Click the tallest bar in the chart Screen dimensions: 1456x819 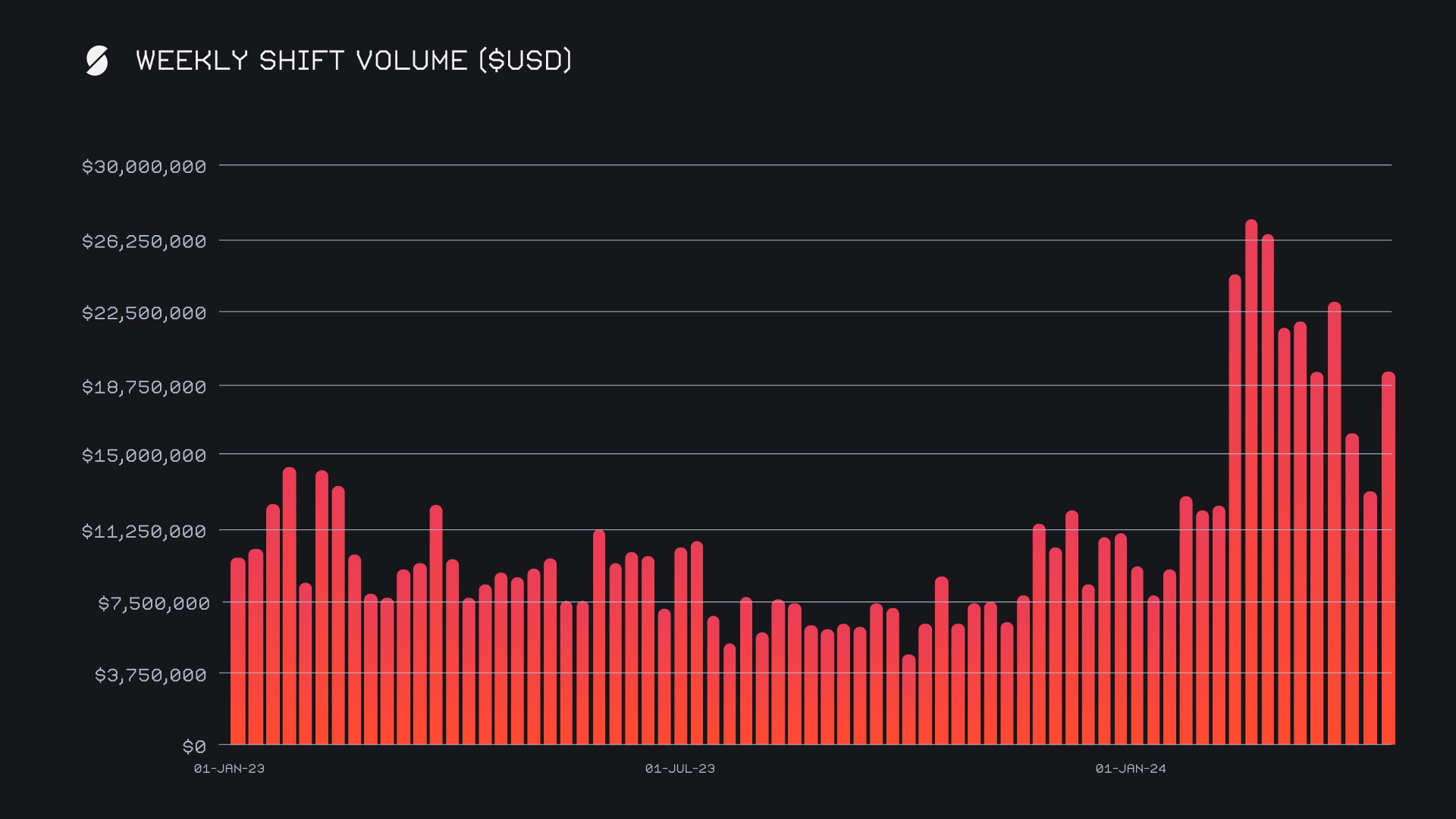pyautogui.click(x=1251, y=485)
